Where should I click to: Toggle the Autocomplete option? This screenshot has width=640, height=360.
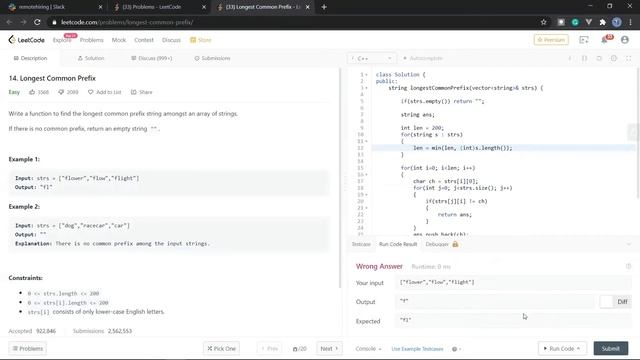[422, 58]
